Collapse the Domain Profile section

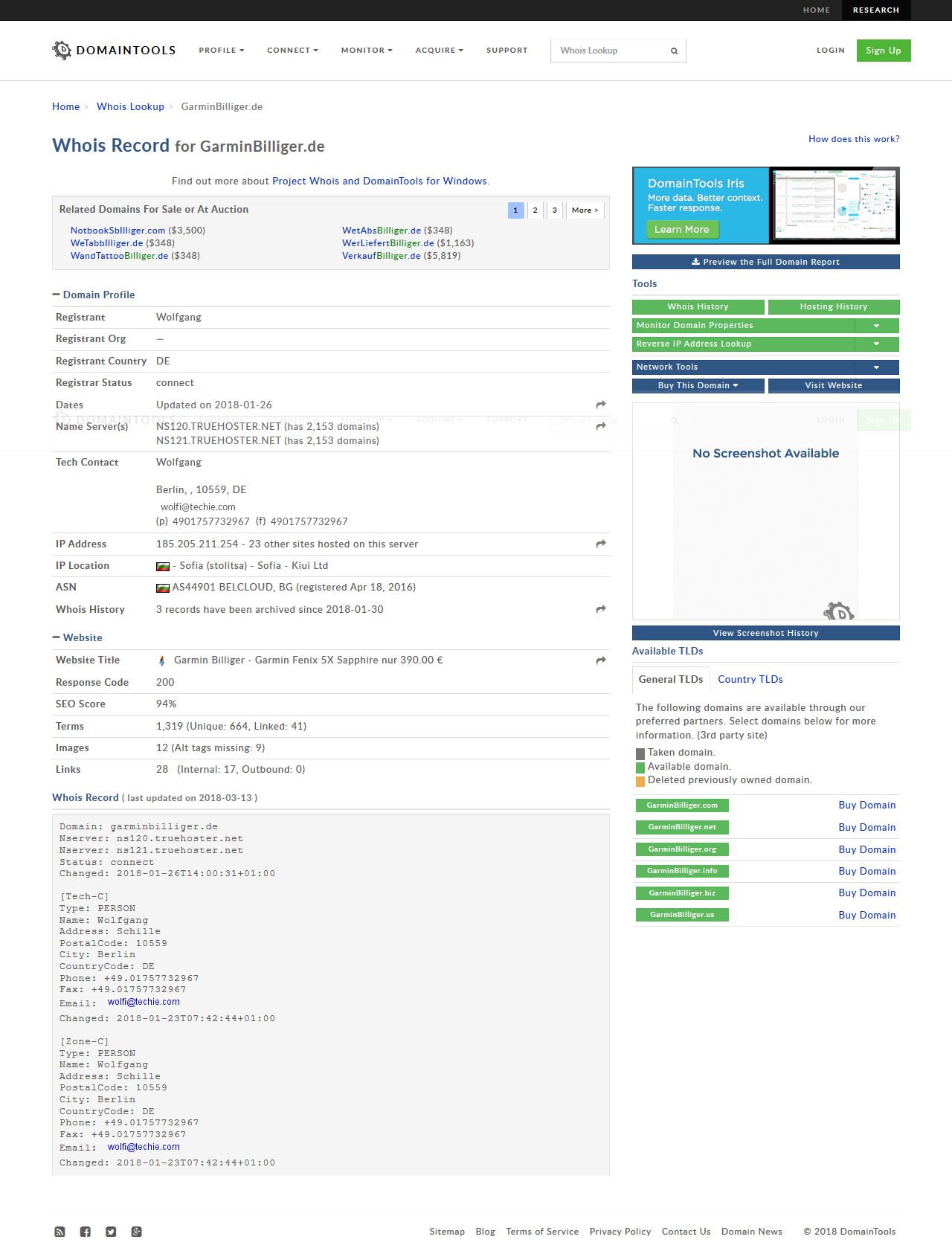click(x=57, y=295)
